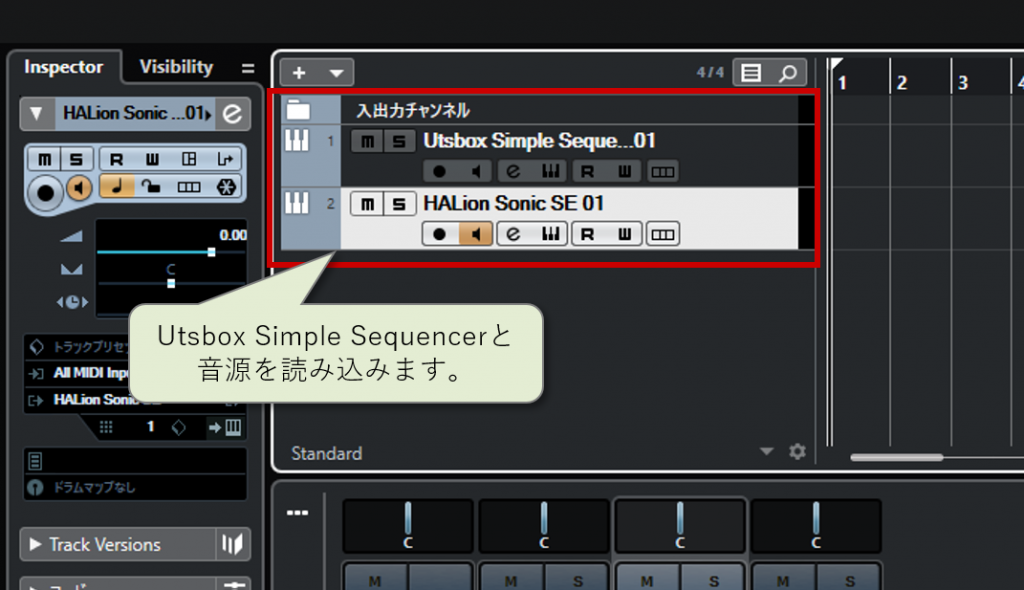
Task: Enable Write automation on Utsbox track
Action: point(625,171)
